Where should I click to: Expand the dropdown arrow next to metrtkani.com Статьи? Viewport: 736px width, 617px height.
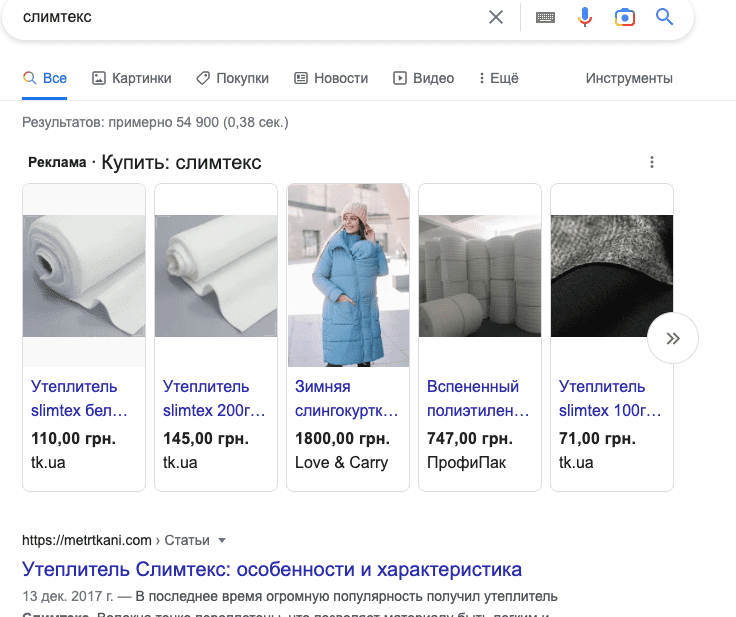222,540
